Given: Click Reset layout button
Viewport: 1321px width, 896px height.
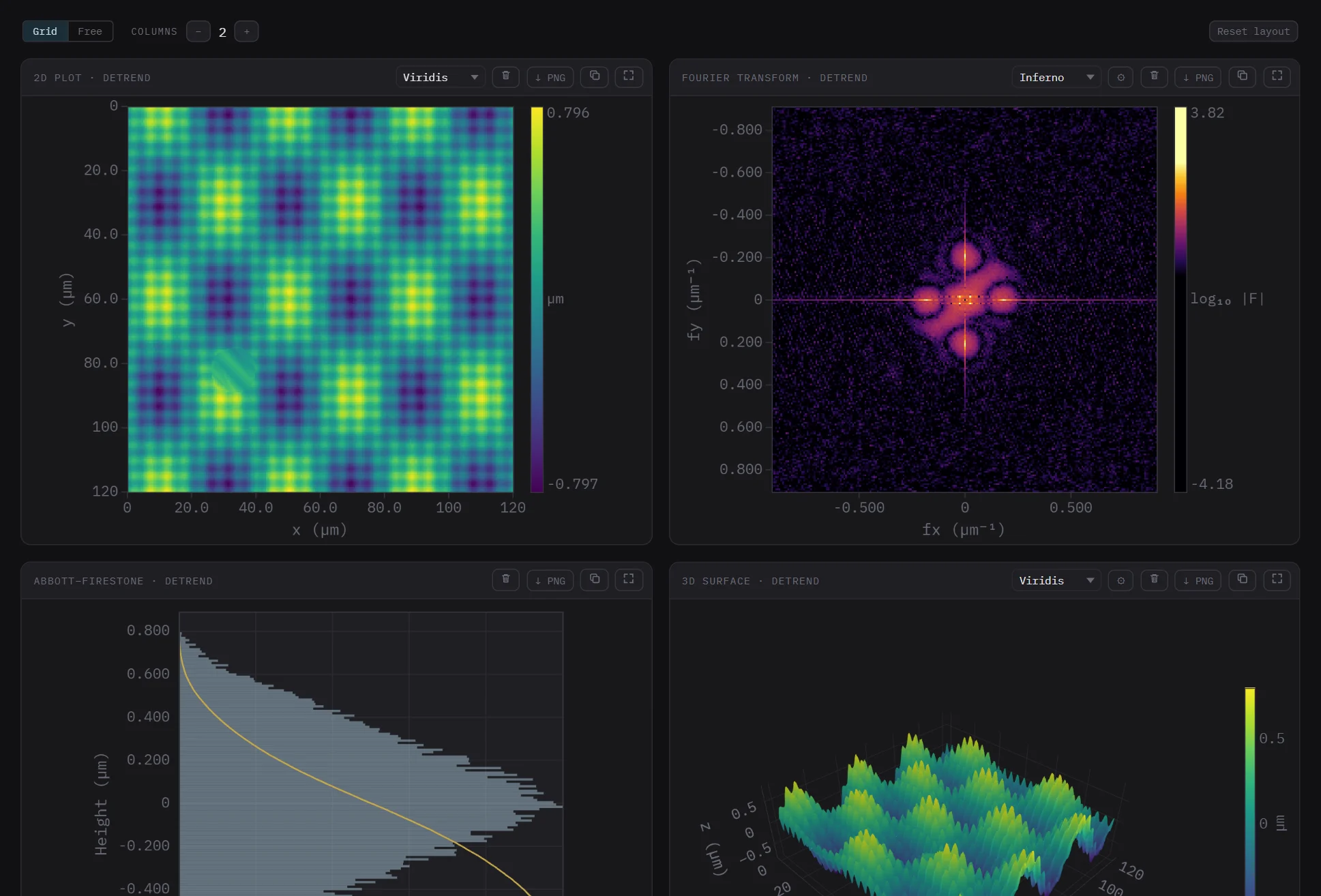Looking at the screenshot, I should point(1253,31).
